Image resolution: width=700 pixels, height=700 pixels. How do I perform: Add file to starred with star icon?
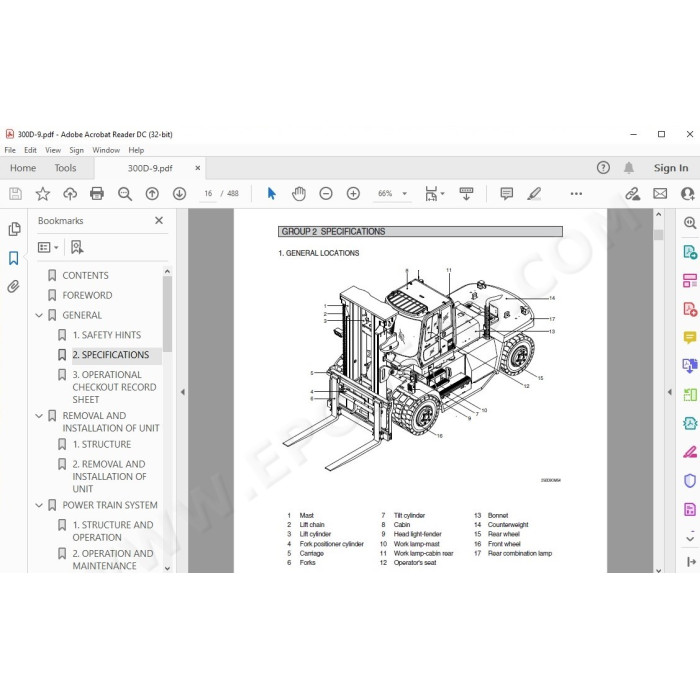[42, 193]
